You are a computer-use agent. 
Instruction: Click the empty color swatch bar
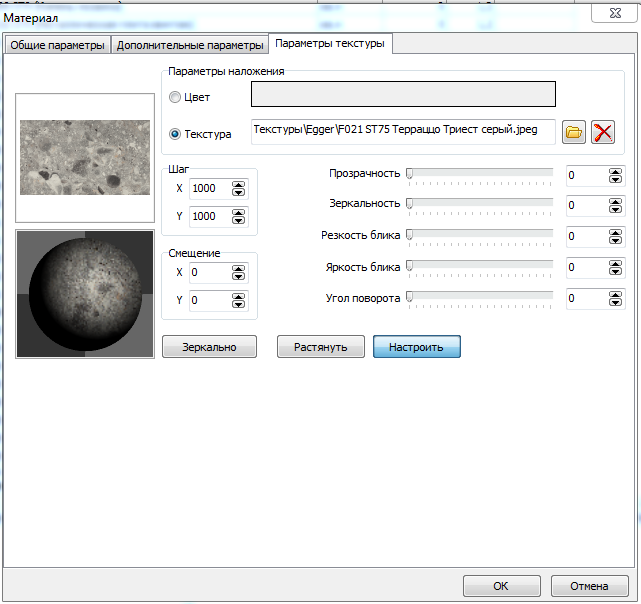(x=403, y=94)
